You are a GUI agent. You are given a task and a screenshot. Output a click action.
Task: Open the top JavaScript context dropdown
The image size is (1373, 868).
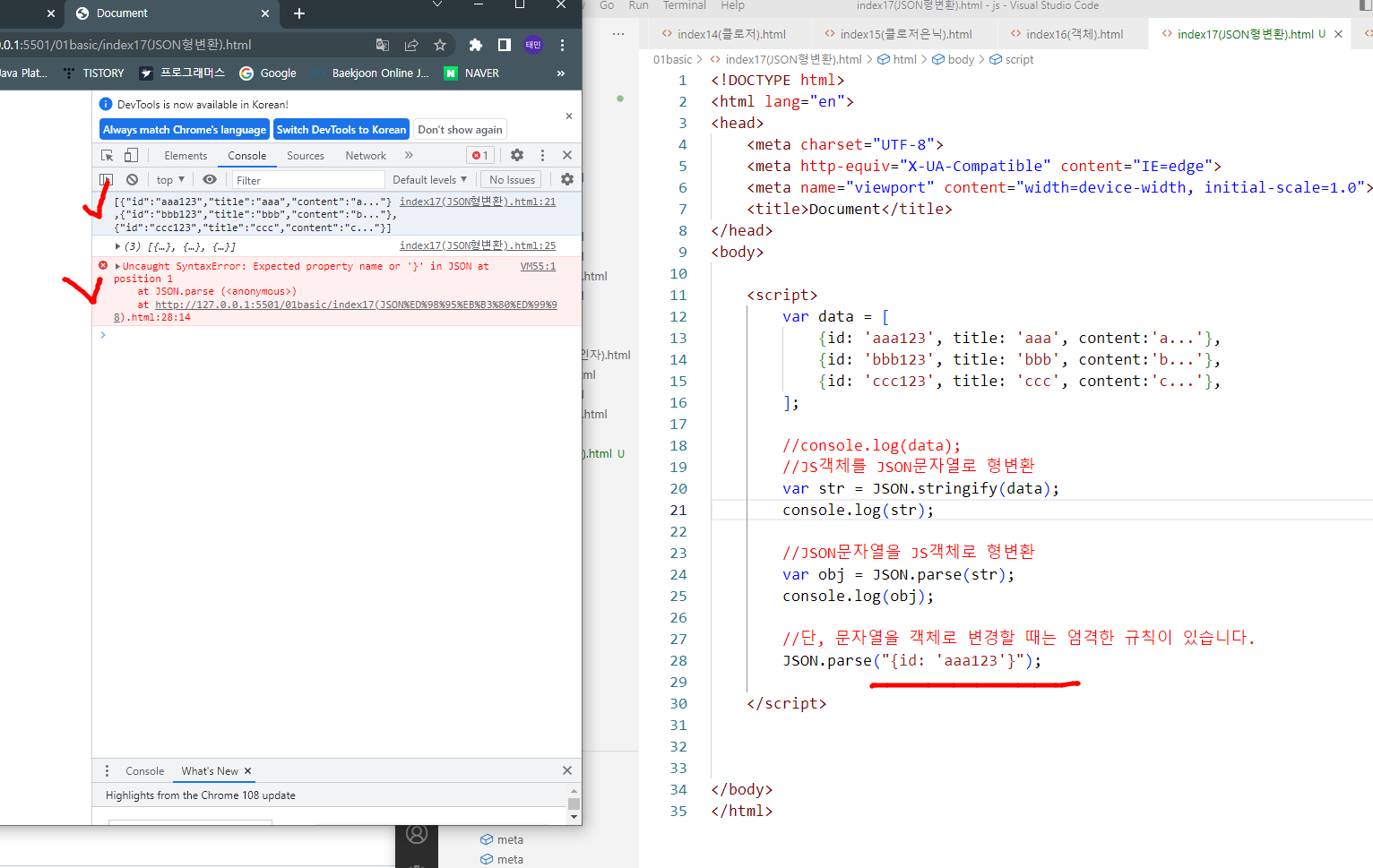pyautogui.click(x=170, y=180)
